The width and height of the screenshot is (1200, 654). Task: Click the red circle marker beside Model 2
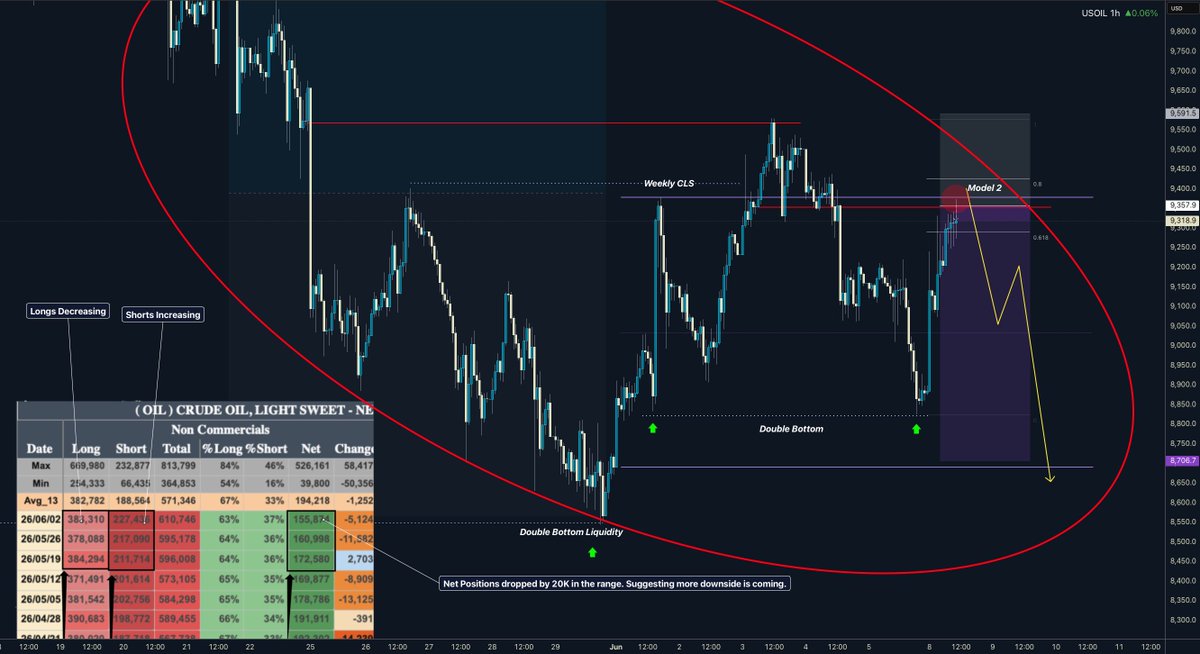954,197
